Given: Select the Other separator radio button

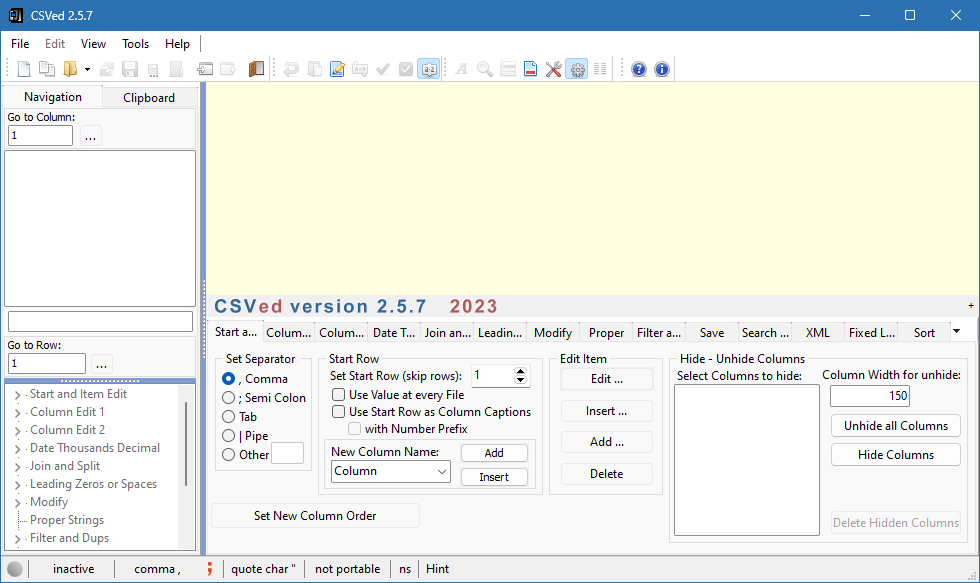Looking at the screenshot, I should coord(229,455).
